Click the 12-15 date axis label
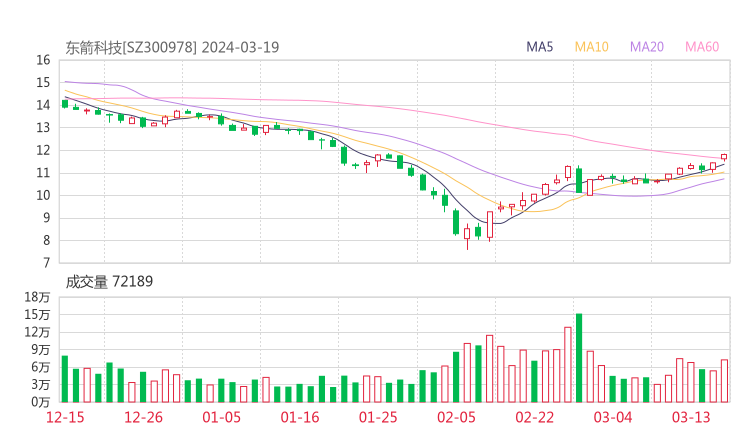Screen dimensions: 740x440 pos(65,417)
